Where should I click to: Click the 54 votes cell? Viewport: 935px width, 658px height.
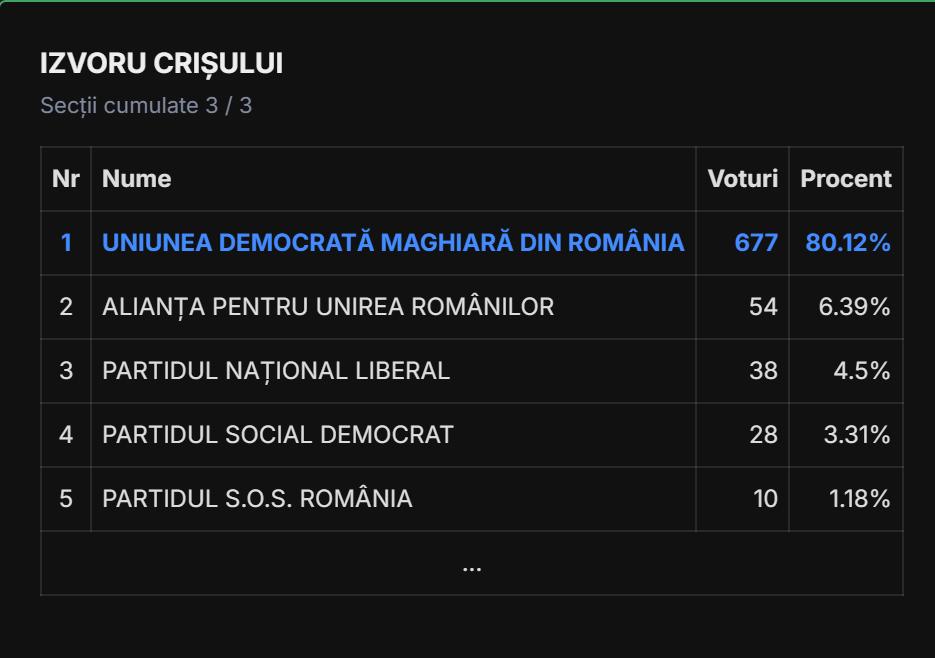[x=763, y=307]
